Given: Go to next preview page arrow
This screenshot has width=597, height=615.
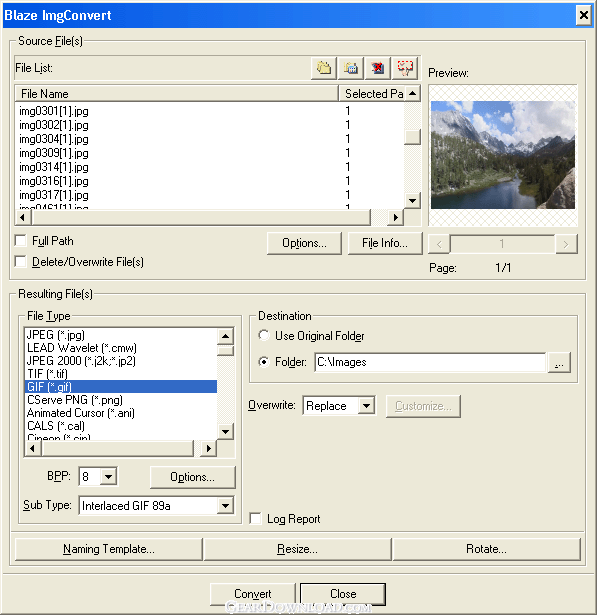Looking at the screenshot, I should (x=566, y=244).
